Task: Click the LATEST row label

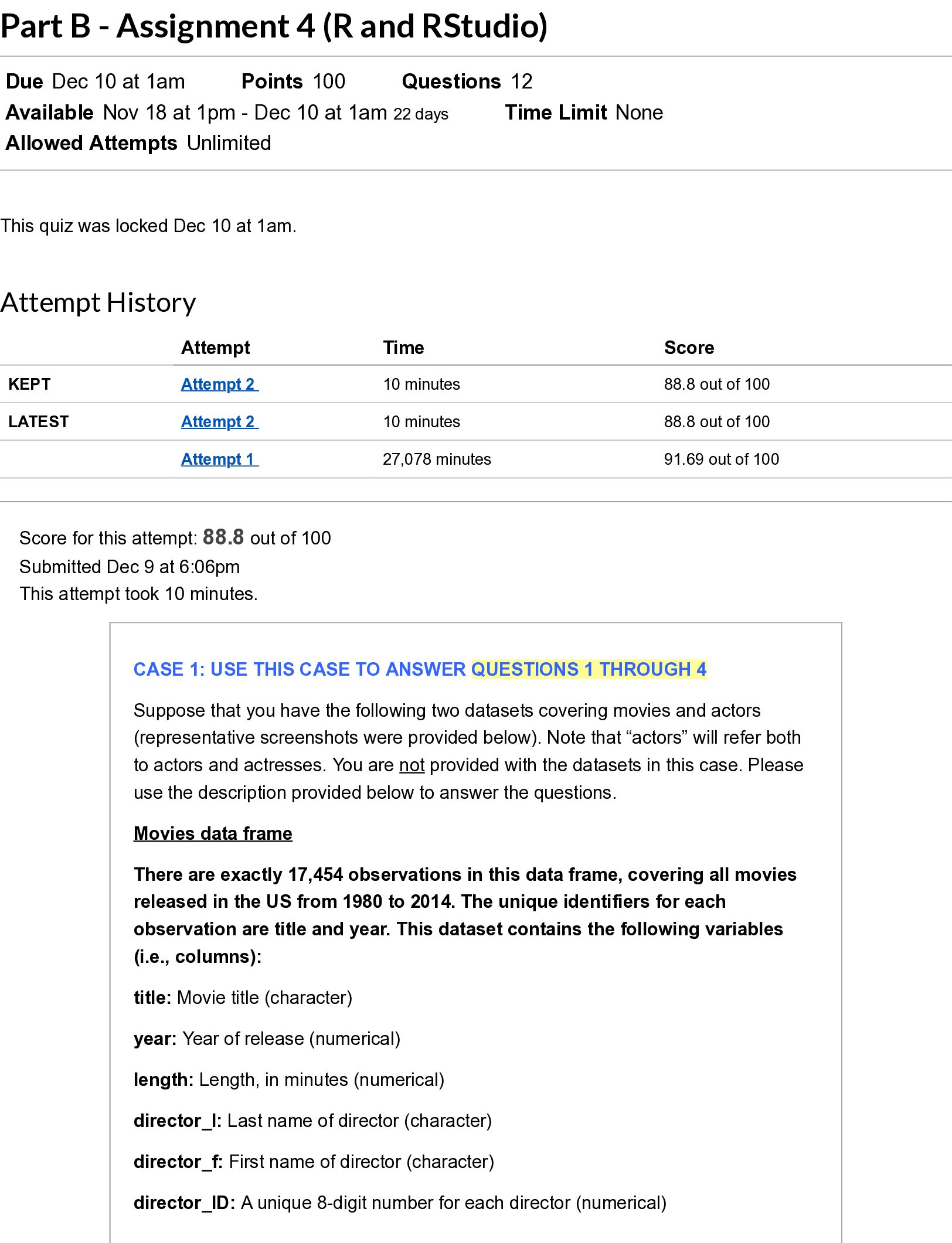Action: (x=38, y=421)
